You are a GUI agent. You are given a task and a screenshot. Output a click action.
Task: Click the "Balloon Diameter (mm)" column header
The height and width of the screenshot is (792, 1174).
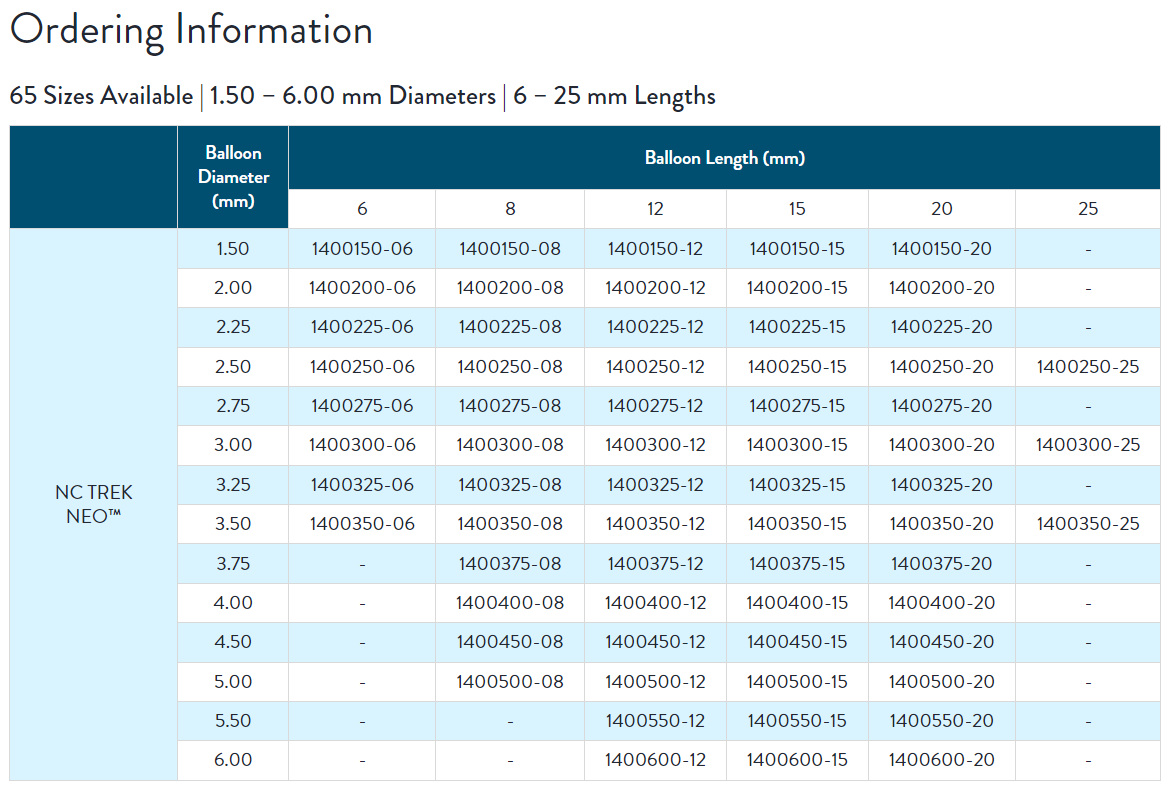pyautogui.click(x=233, y=177)
